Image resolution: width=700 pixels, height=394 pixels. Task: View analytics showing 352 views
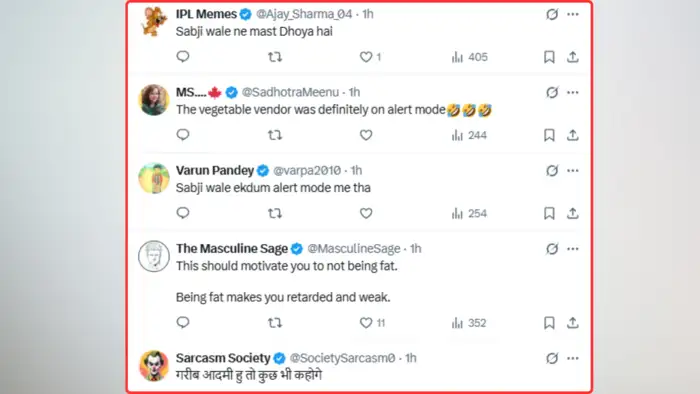click(x=469, y=323)
